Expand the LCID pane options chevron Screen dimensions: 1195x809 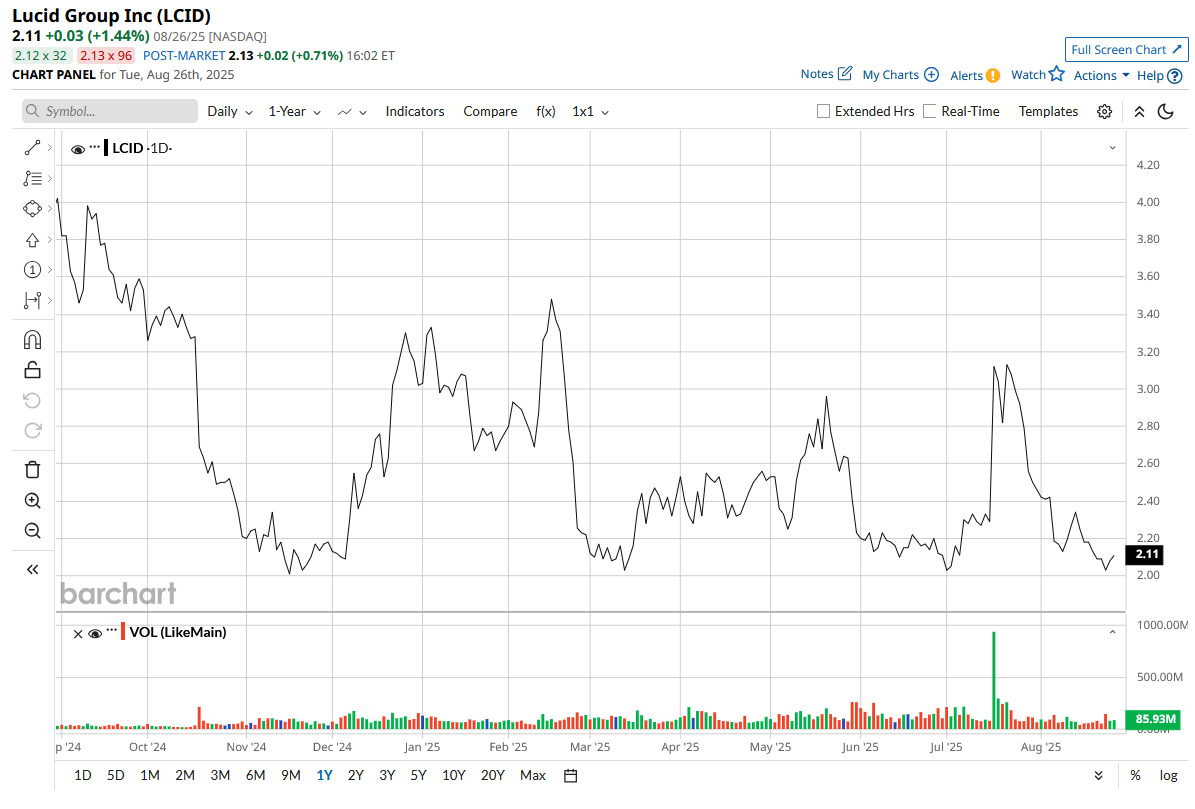click(x=1113, y=148)
